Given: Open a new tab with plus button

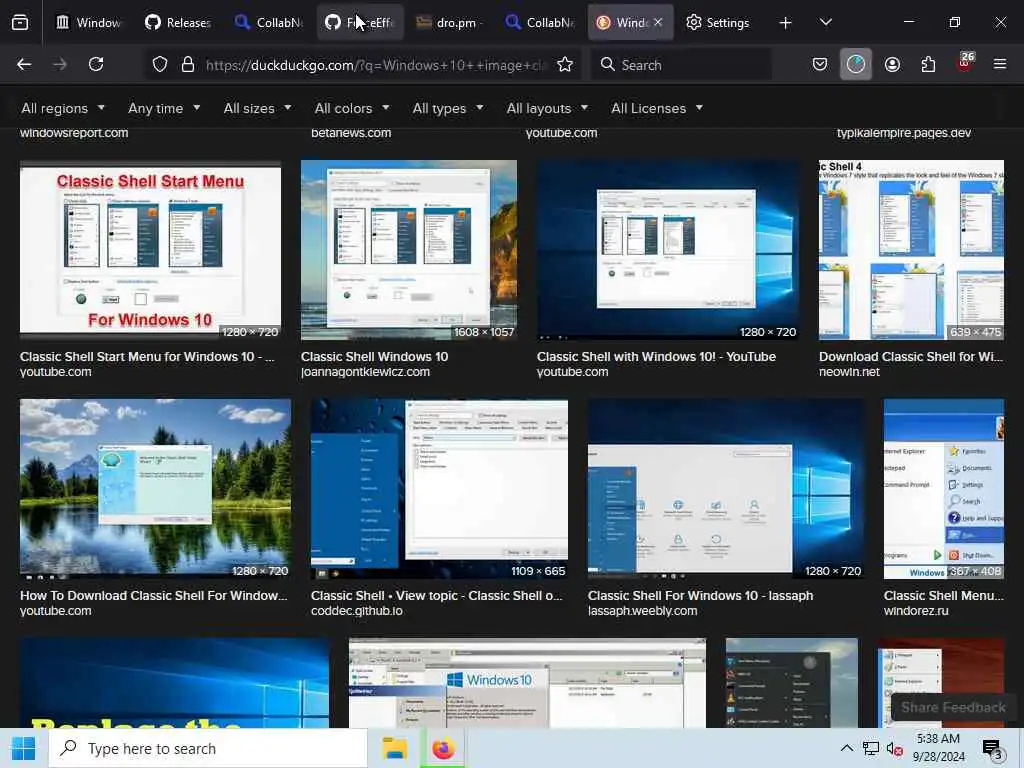Looking at the screenshot, I should pos(786,23).
